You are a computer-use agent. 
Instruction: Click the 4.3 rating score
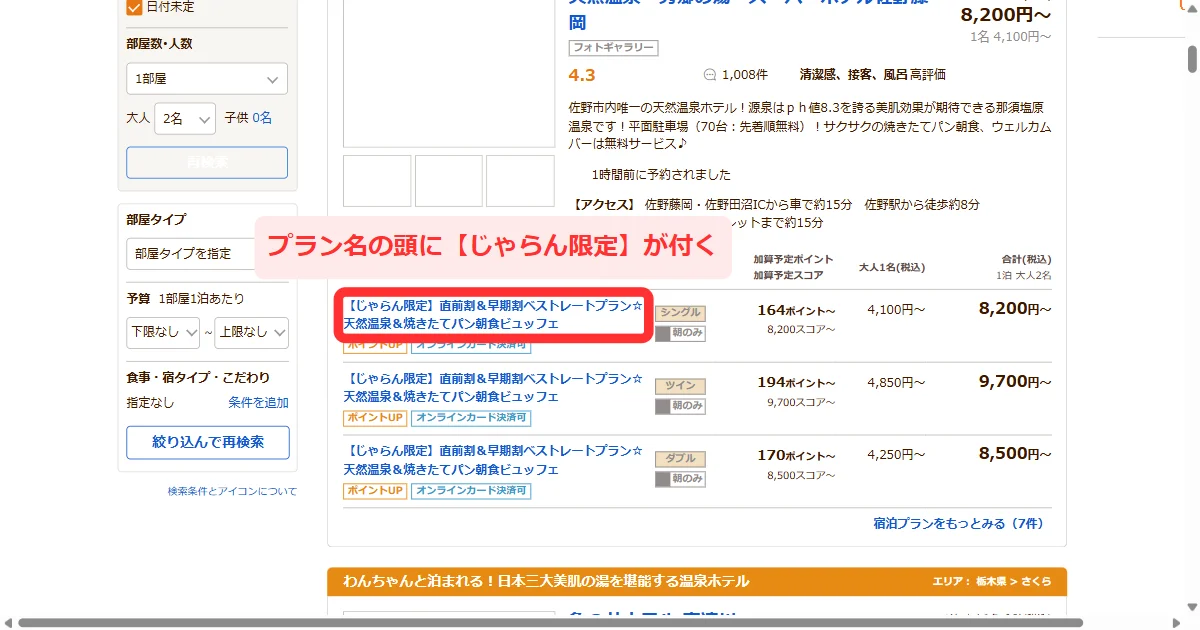[x=581, y=75]
